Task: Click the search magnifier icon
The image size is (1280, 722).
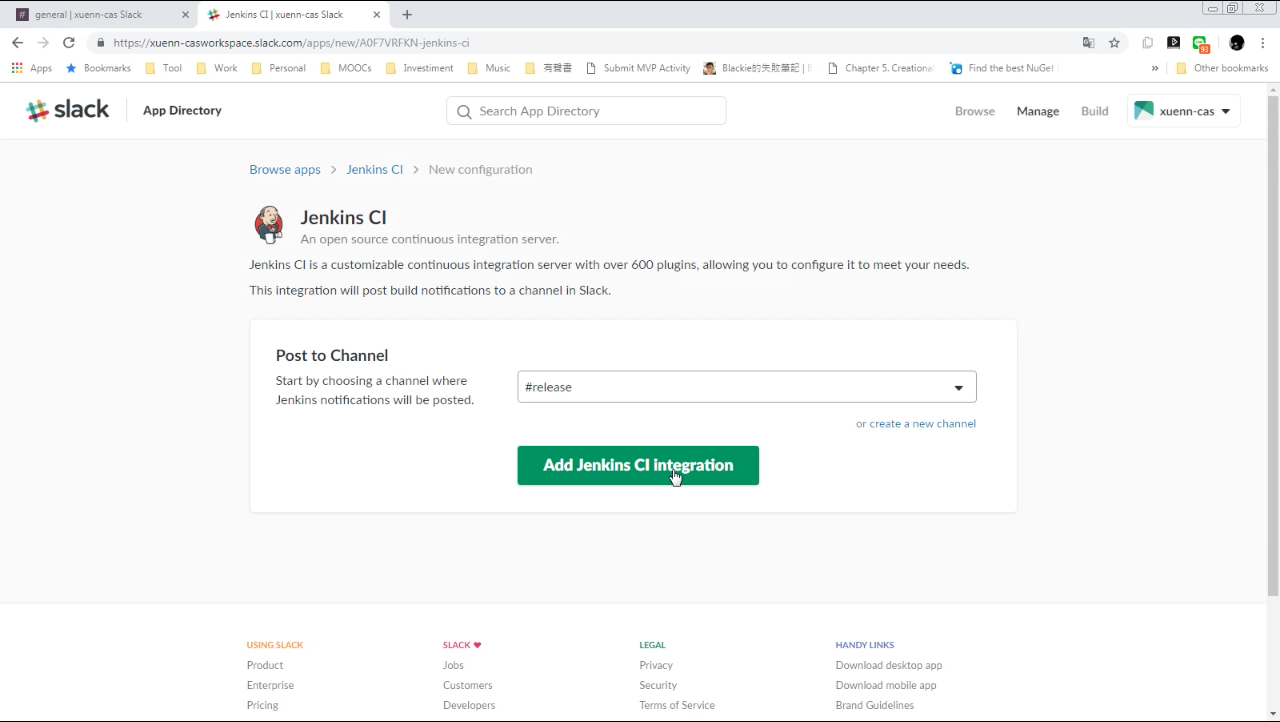Action: pyautogui.click(x=464, y=112)
